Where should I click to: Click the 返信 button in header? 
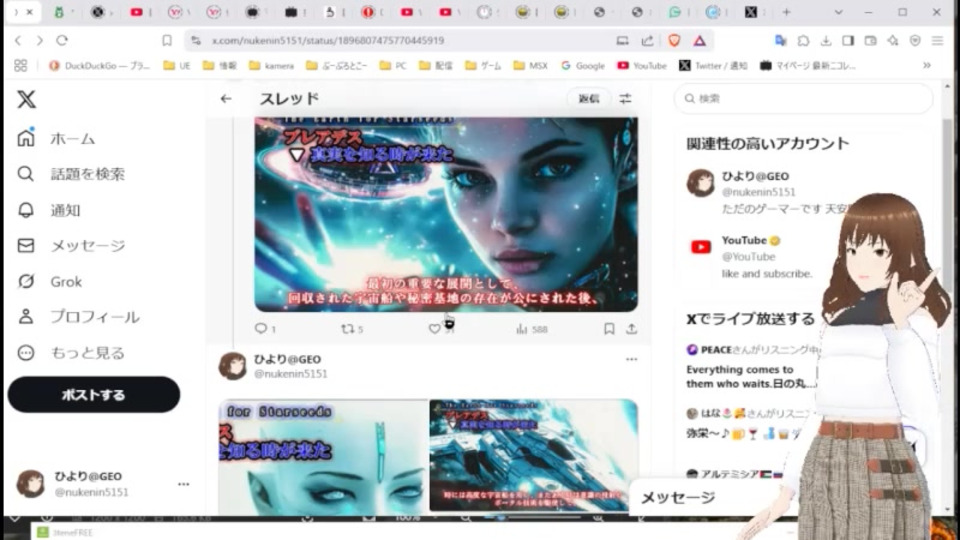588,99
